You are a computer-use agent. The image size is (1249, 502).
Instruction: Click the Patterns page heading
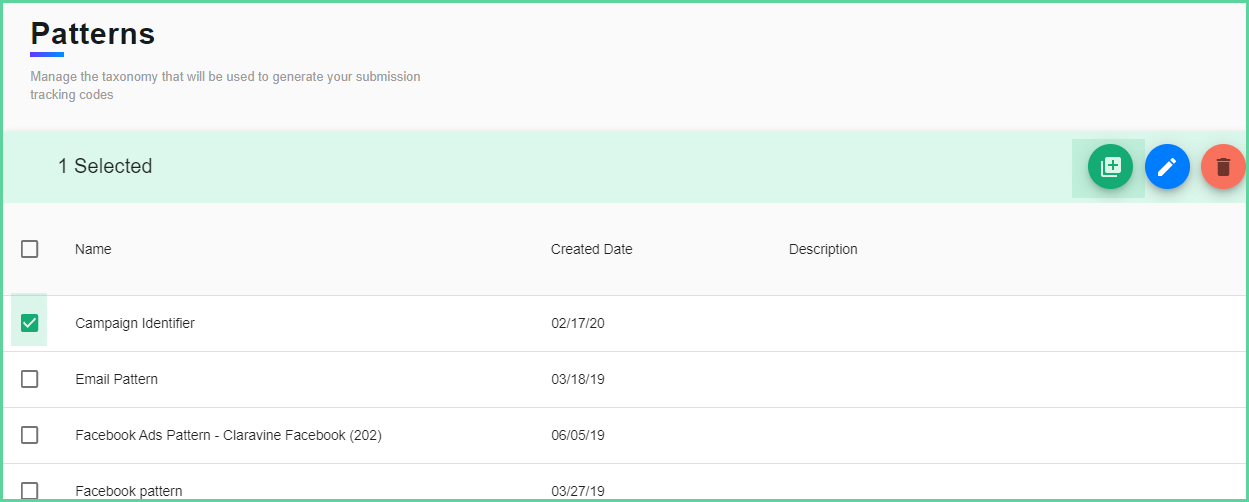pos(93,33)
